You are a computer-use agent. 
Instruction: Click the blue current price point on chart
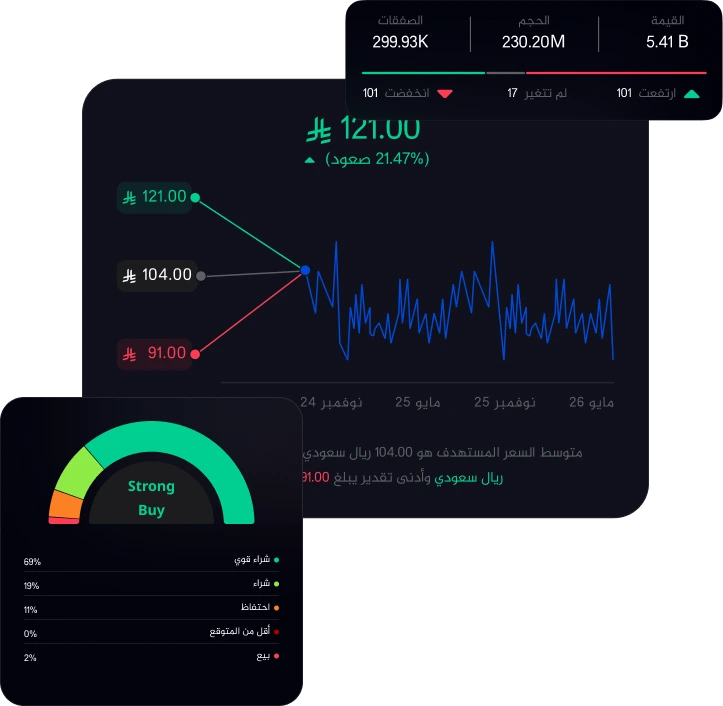[305, 270]
